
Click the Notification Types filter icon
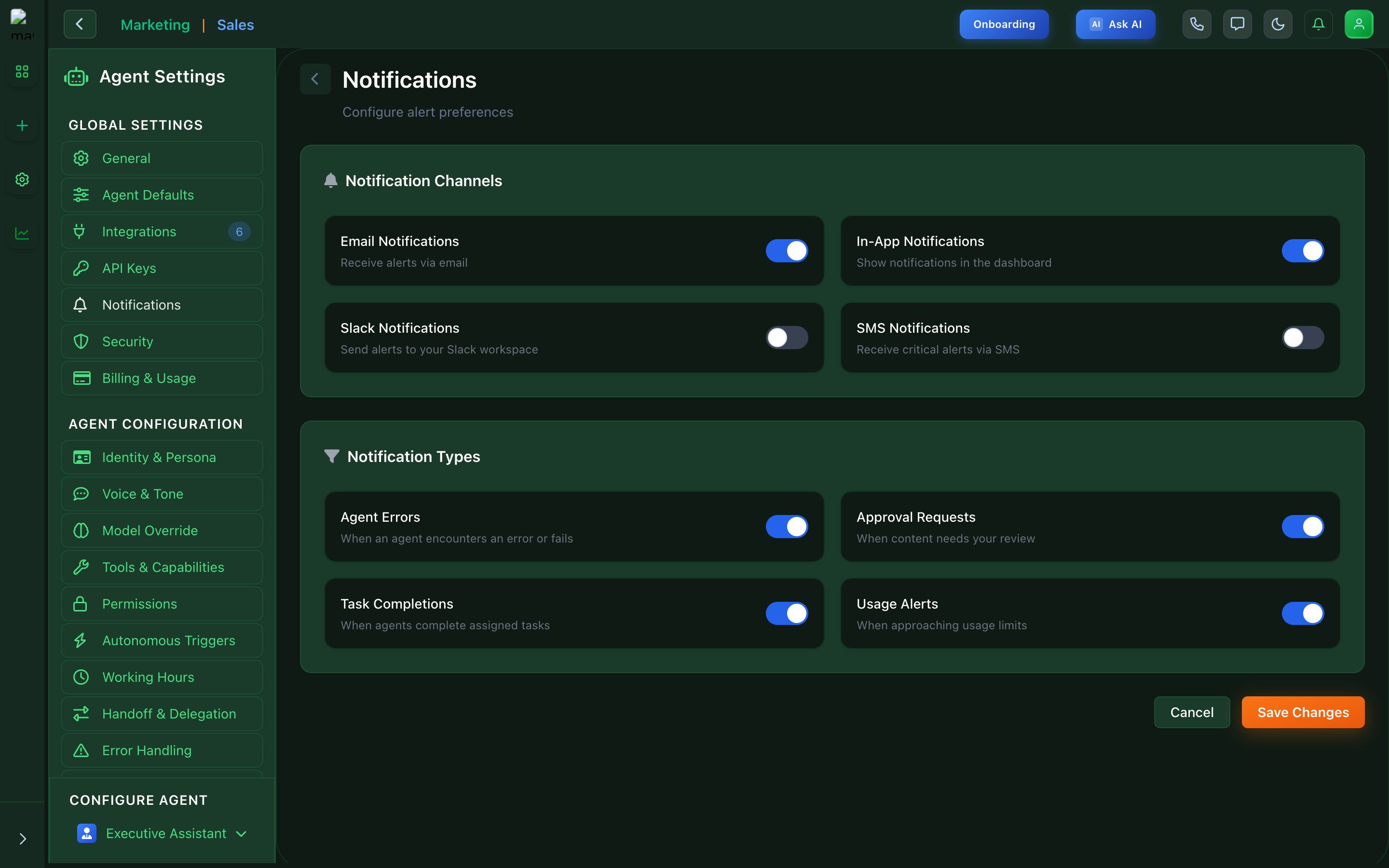[332, 456]
